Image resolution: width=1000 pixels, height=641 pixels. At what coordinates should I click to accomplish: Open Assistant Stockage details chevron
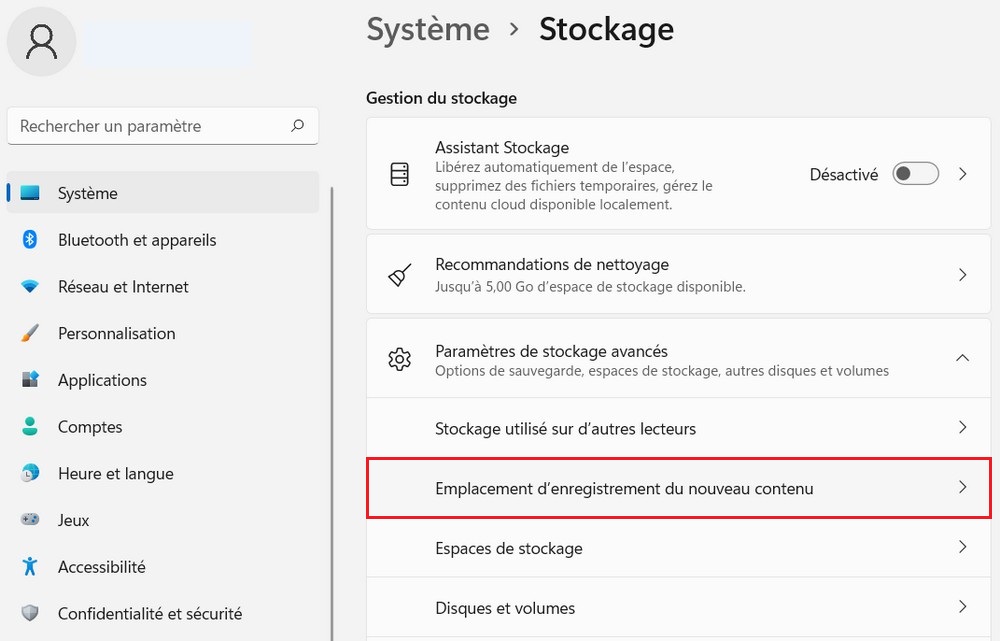(962, 174)
